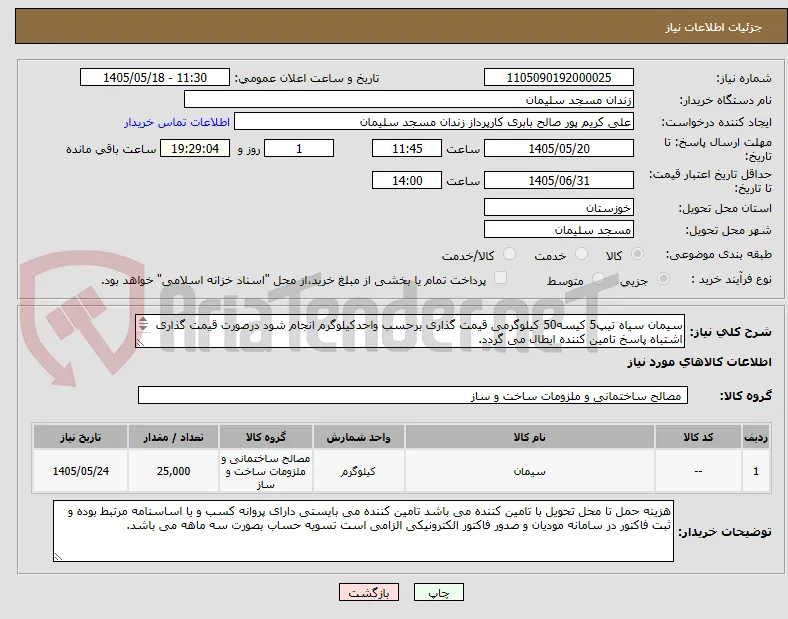Click the اطلاعات کالاهای مورد نیاز heading
The image size is (788, 619).
pyautogui.click(x=699, y=362)
